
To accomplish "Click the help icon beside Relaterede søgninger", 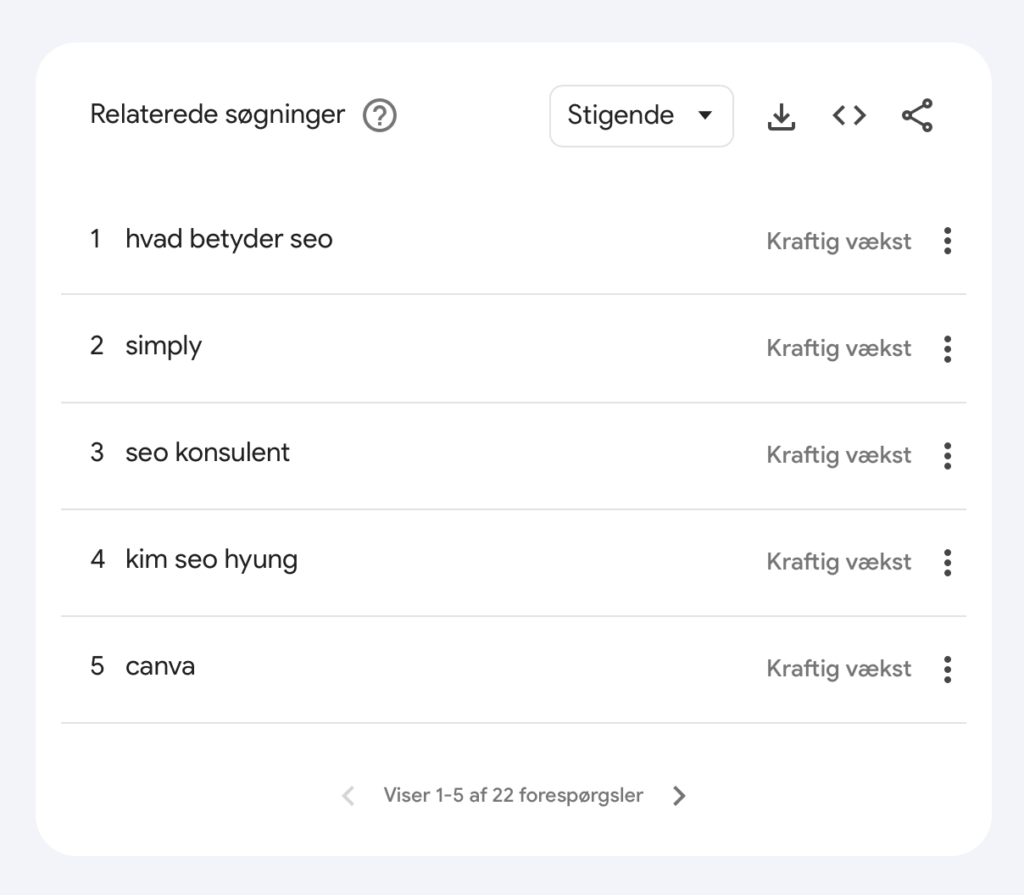I will (379, 116).
